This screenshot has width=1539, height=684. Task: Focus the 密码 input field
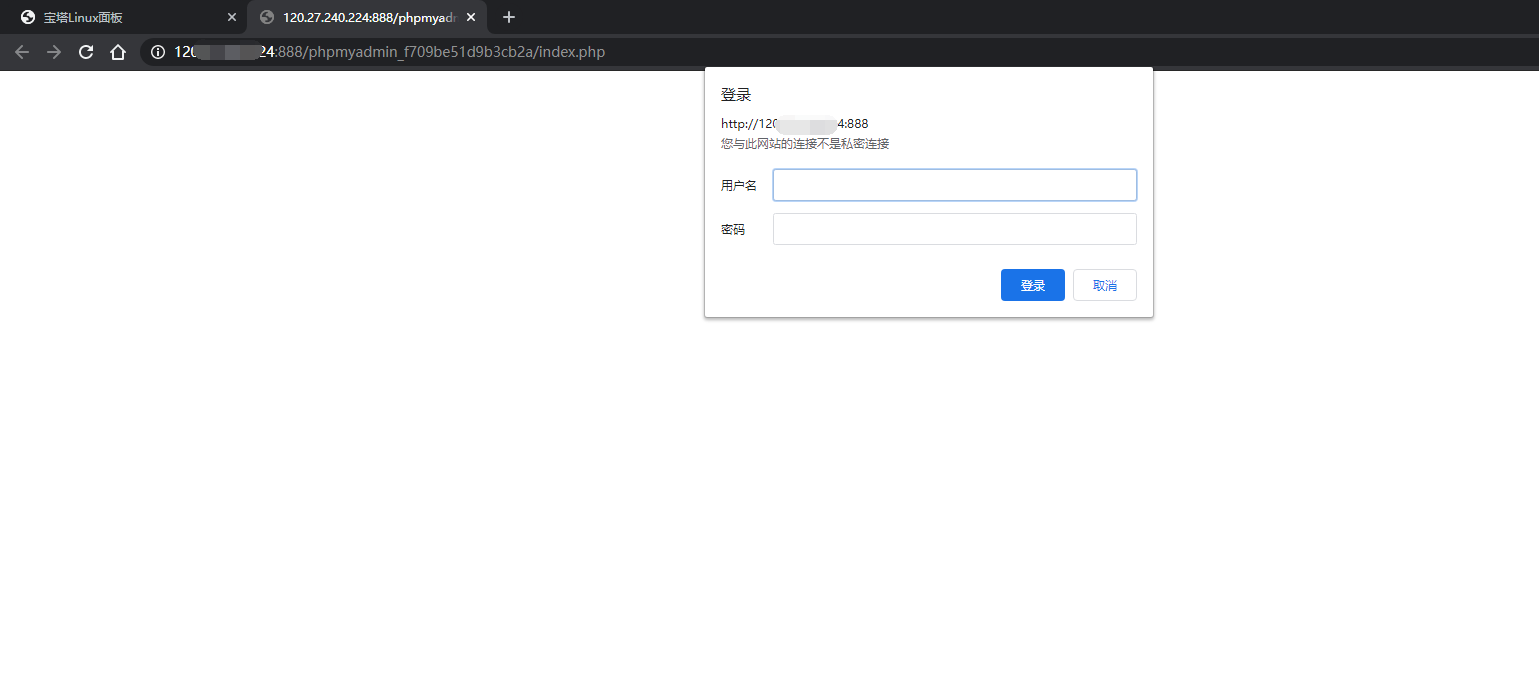pos(954,229)
